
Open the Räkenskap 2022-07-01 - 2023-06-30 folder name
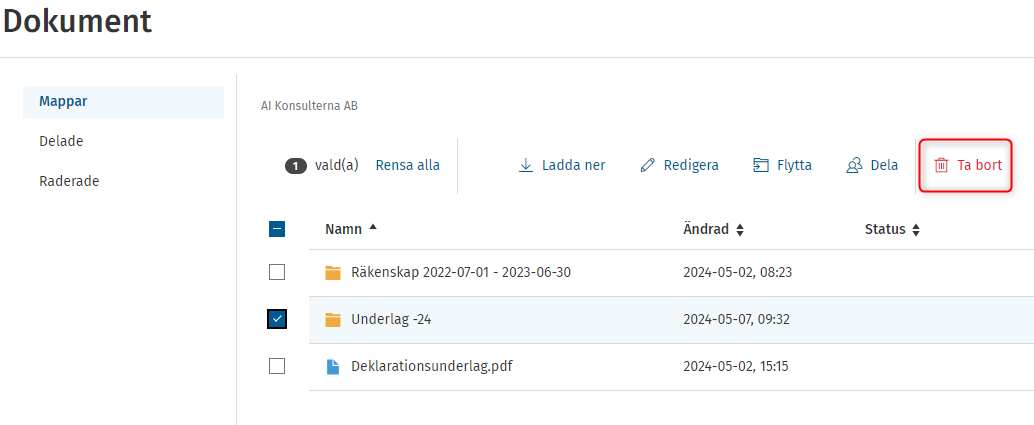(461, 272)
